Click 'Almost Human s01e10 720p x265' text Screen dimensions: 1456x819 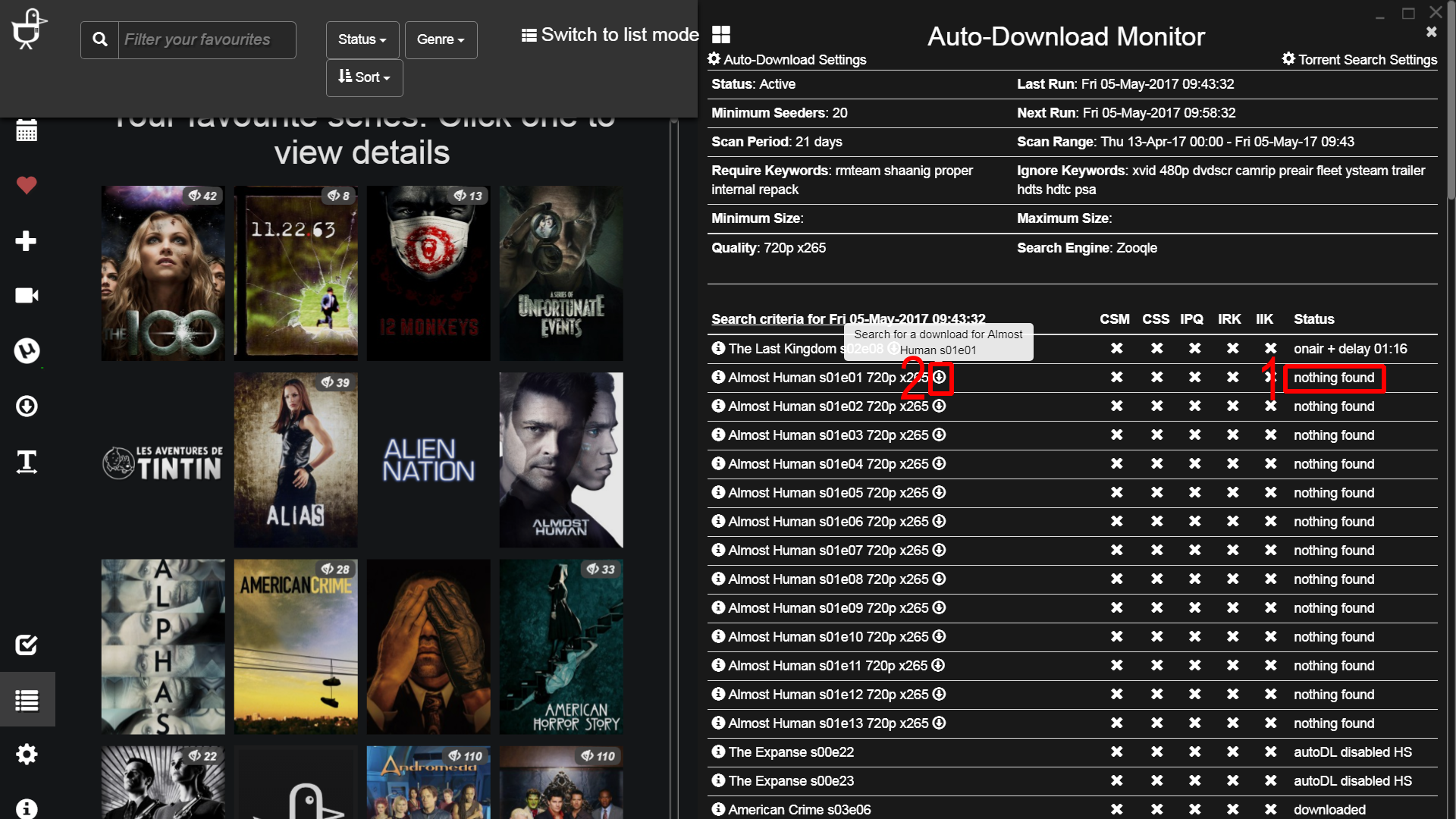(828, 637)
